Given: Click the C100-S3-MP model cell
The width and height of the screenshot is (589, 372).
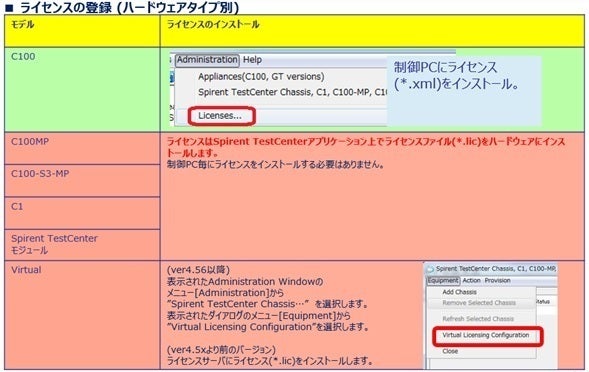Looking at the screenshot, I should 82,181.
